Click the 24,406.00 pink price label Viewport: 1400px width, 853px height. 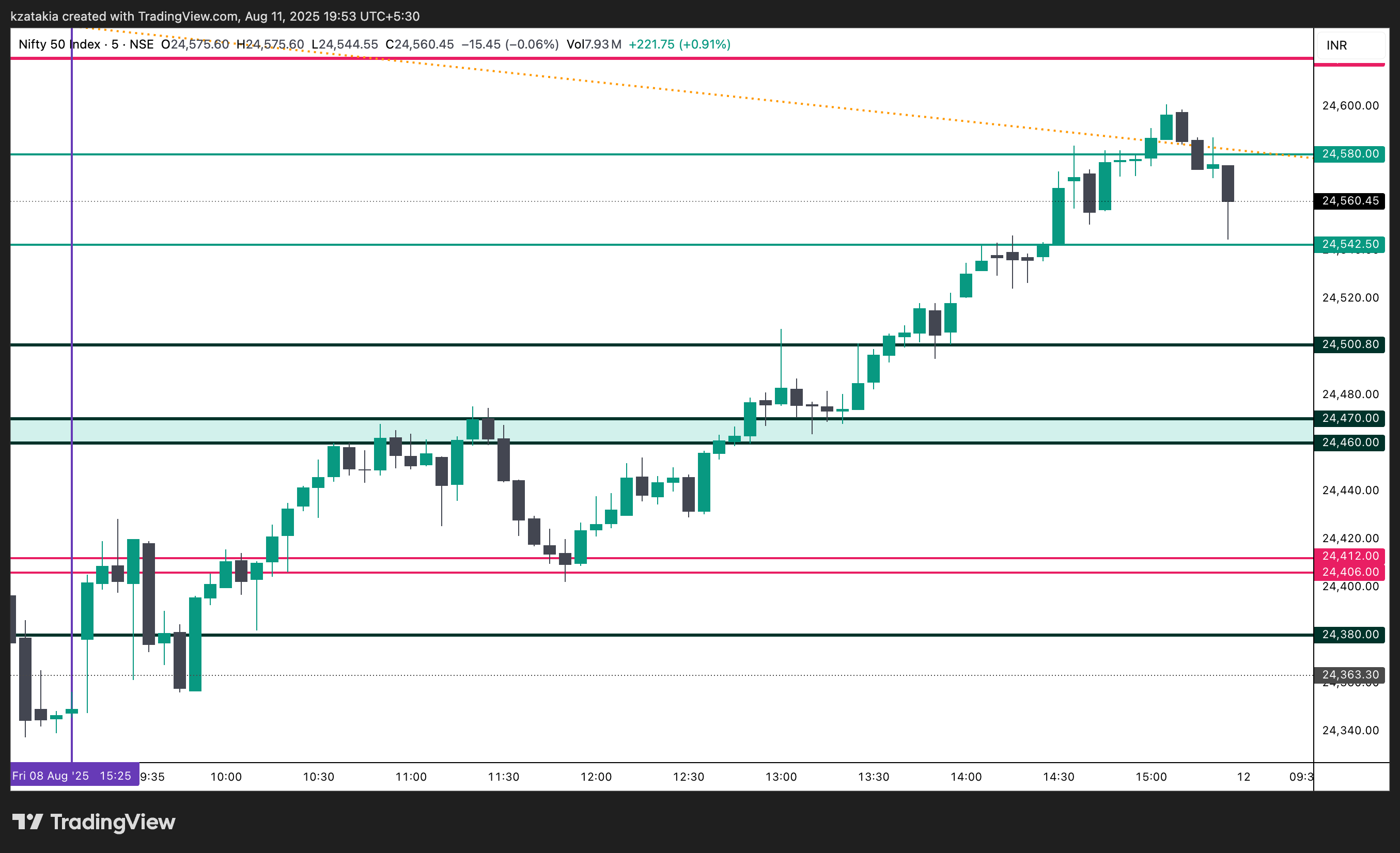[1349, 572]
